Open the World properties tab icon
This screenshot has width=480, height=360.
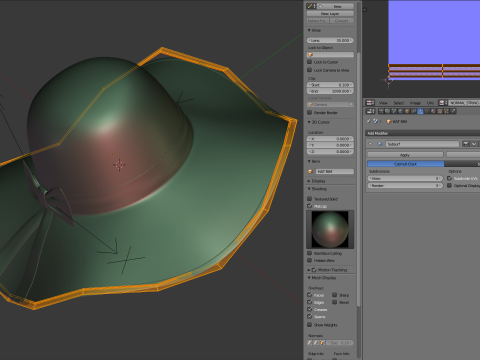(400, 111)
